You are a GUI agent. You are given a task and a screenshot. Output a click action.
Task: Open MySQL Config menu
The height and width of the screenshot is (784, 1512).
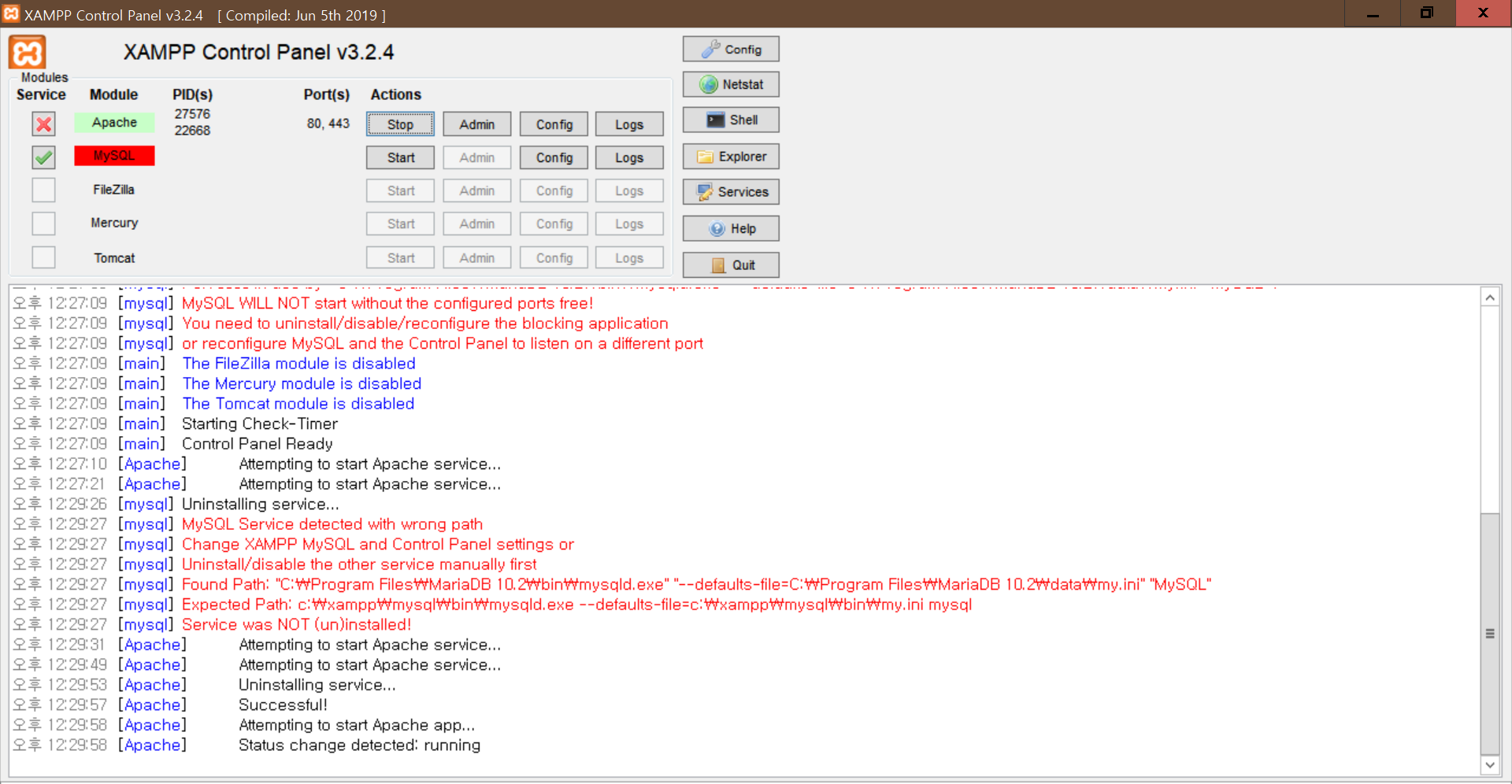click(x=554, y=157)
